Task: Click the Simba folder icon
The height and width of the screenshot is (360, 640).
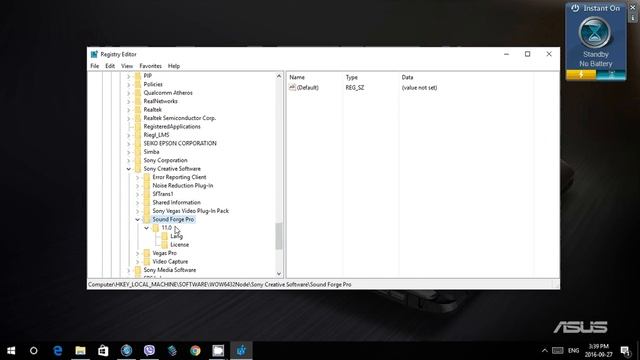Action: coord(138,152)
